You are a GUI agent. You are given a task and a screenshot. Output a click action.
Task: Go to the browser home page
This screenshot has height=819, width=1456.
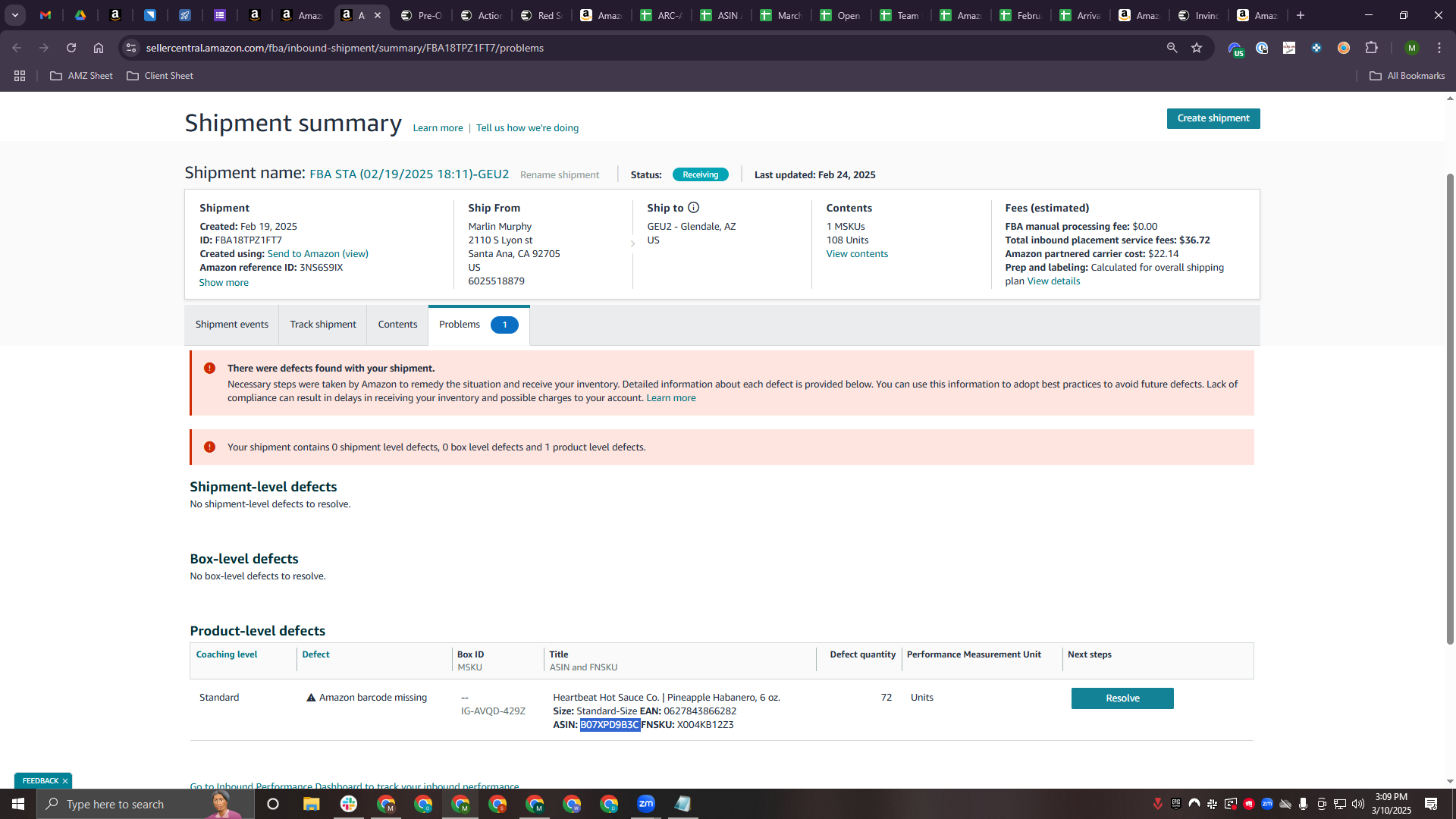(99, 48)
